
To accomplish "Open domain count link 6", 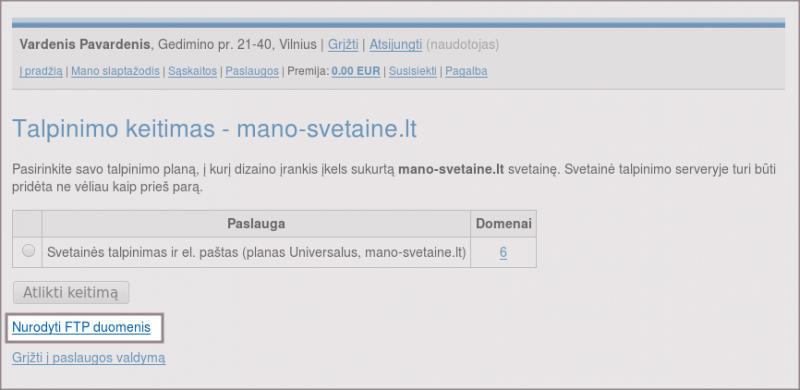I will coord(503,253).
